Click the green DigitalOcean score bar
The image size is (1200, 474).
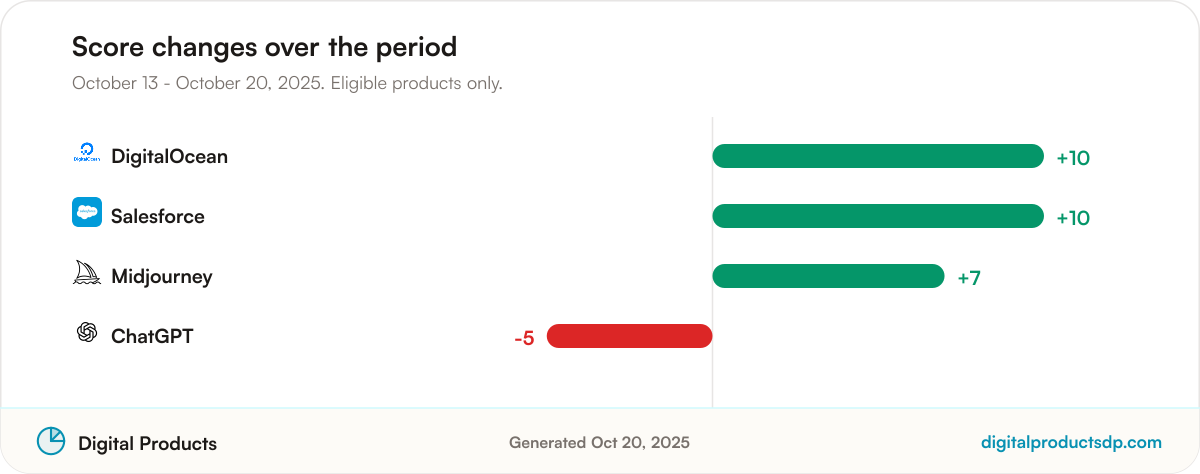(x=878, y=156)
